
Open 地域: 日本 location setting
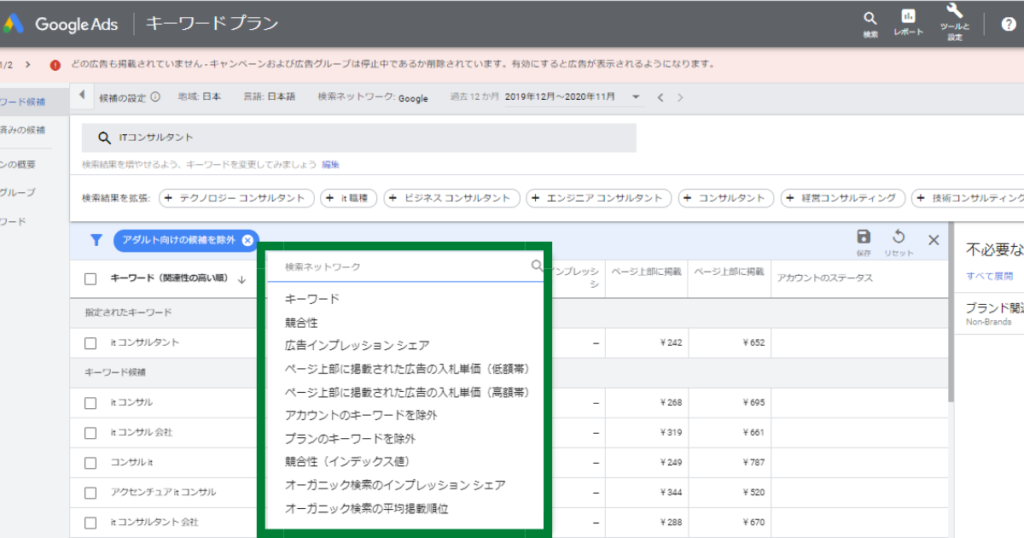[x=199, y=97]
